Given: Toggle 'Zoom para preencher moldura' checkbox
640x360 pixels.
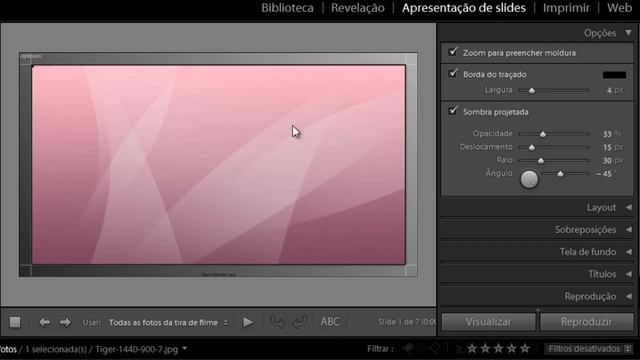Looking at the screenshot, I should pyautogui.click(x=453, y=52).
